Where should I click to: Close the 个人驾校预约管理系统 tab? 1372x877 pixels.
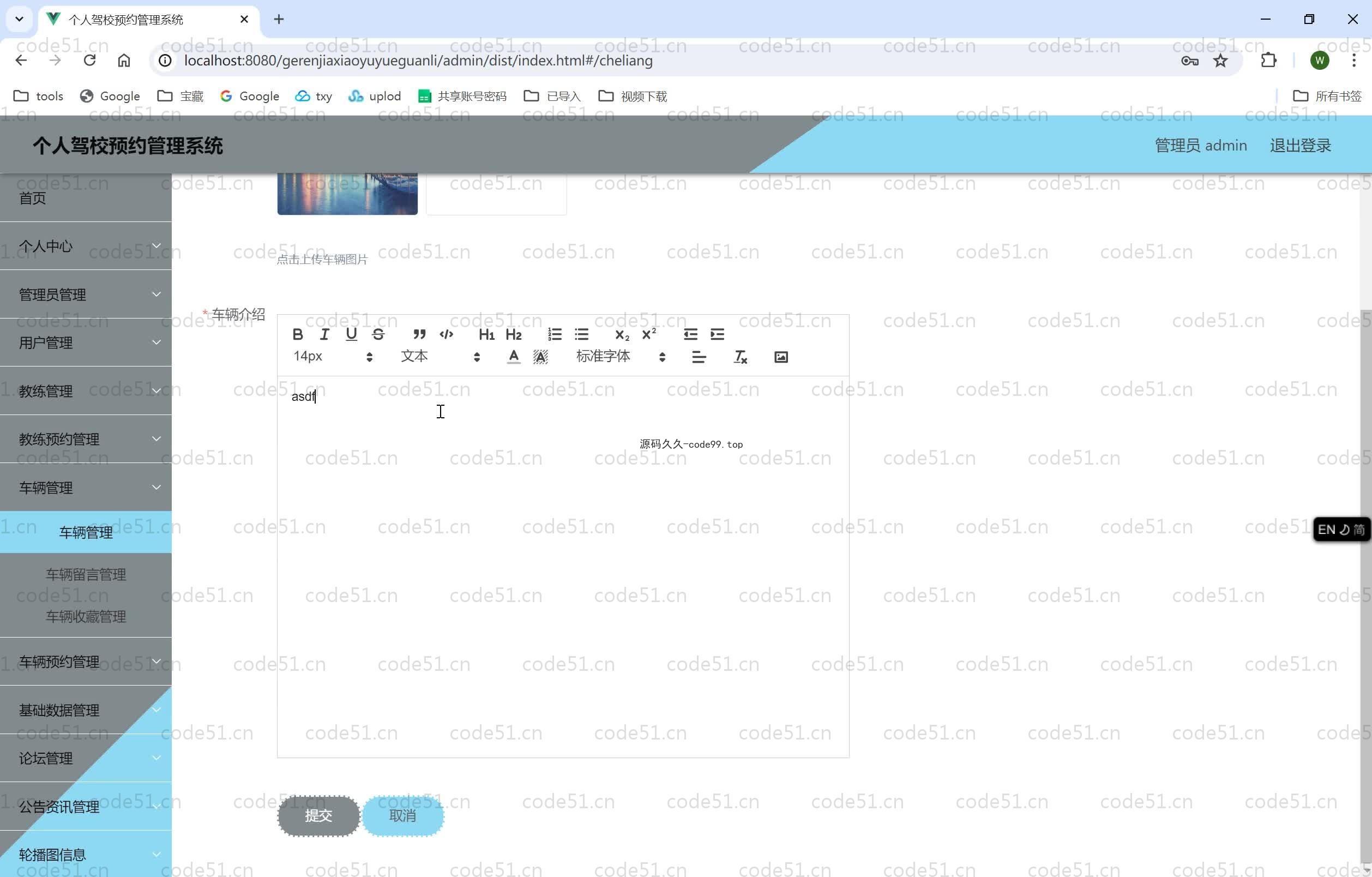(x=244, y=20)
